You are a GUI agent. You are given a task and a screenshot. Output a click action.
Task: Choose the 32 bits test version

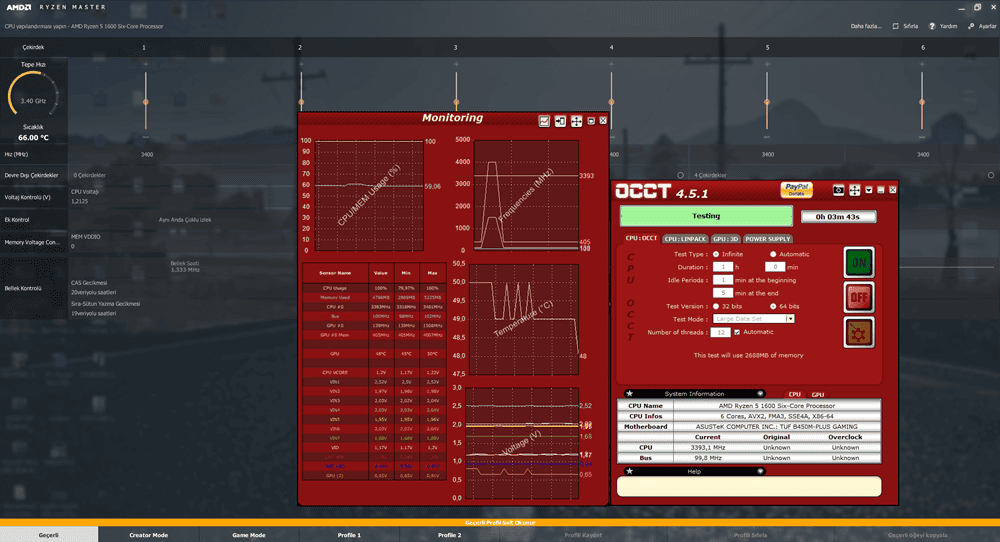(x=715, y=306)
